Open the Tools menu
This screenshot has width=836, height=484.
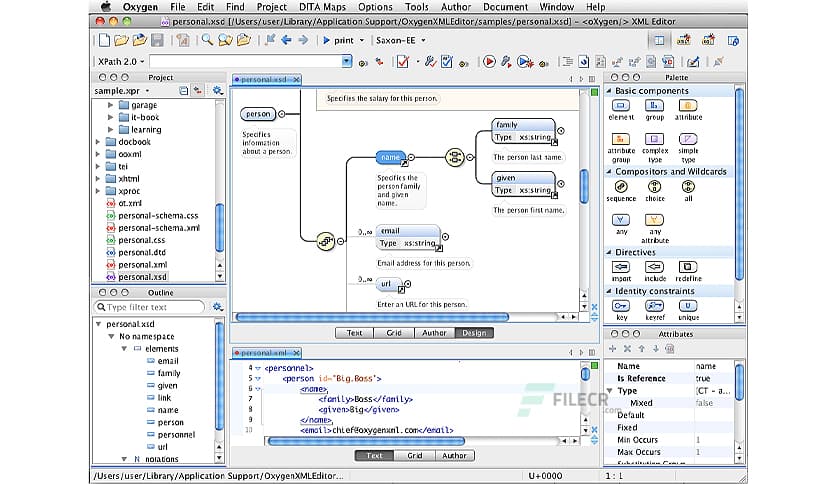[x=416, y=7]
